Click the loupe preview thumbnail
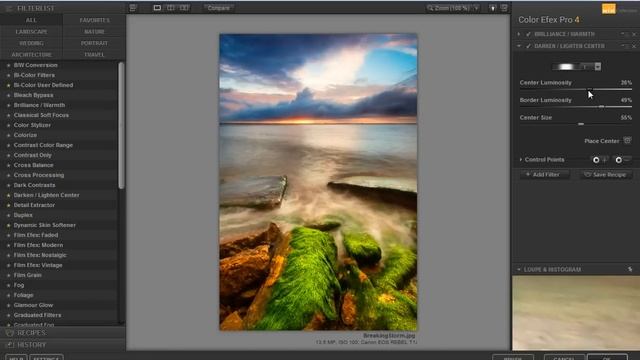The image size is (640, 360). pyautogui.click(x=576, y=313)
